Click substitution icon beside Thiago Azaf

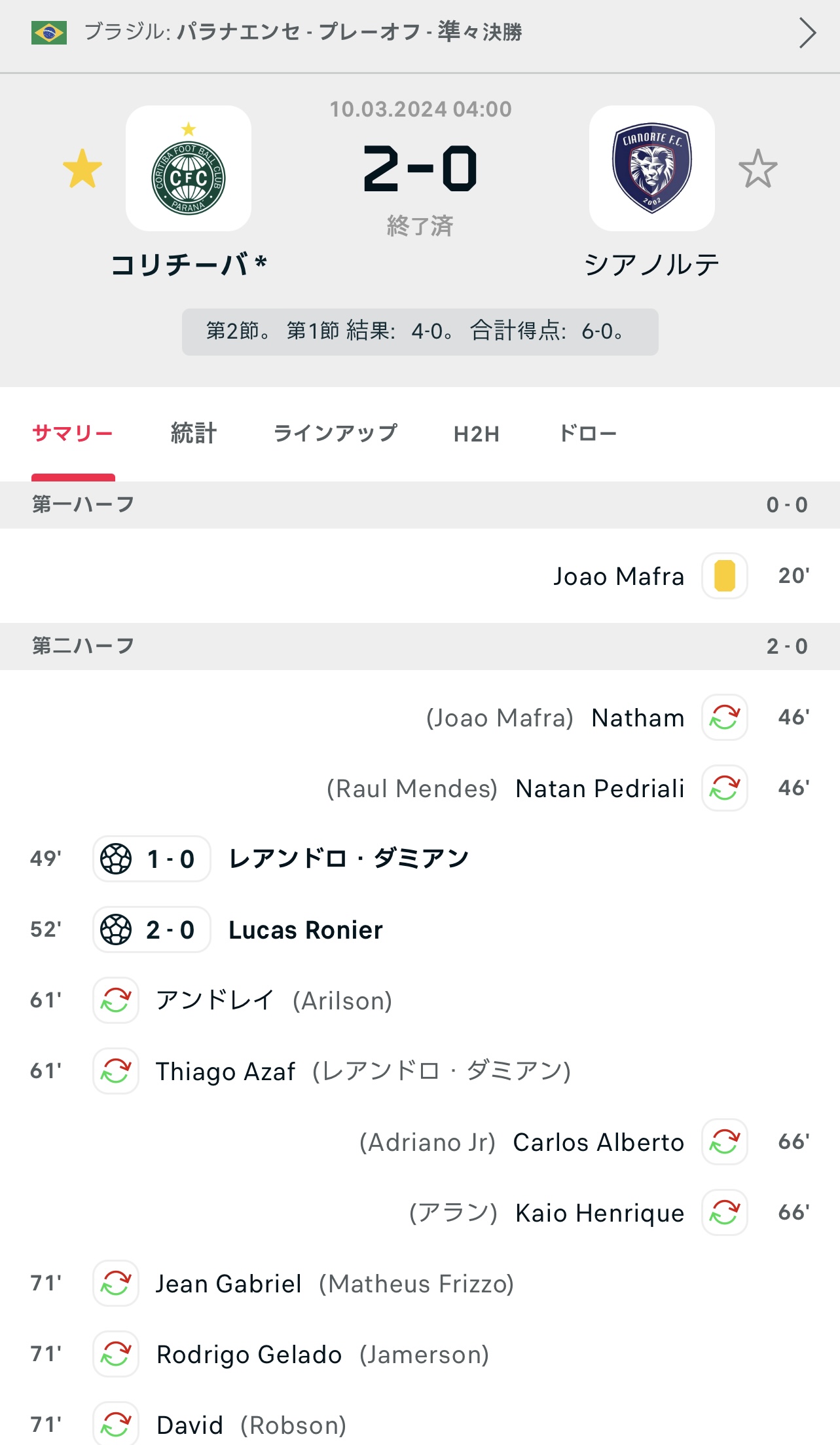coord(116,1071)
